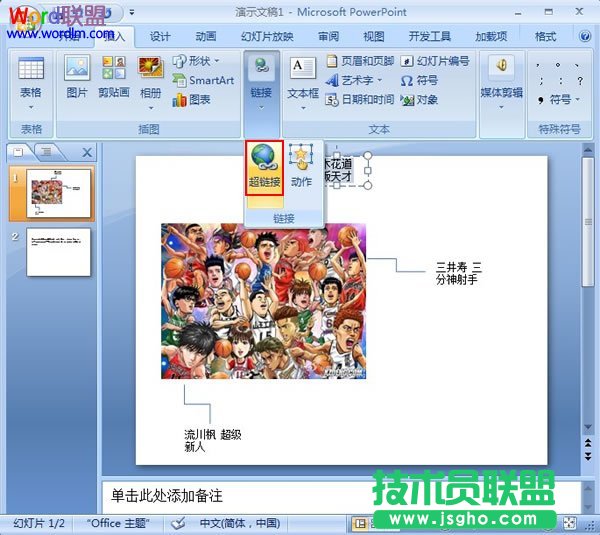Click the Next Slide double-arrow button
Screen dimensions: 600x535
[588, 456]
